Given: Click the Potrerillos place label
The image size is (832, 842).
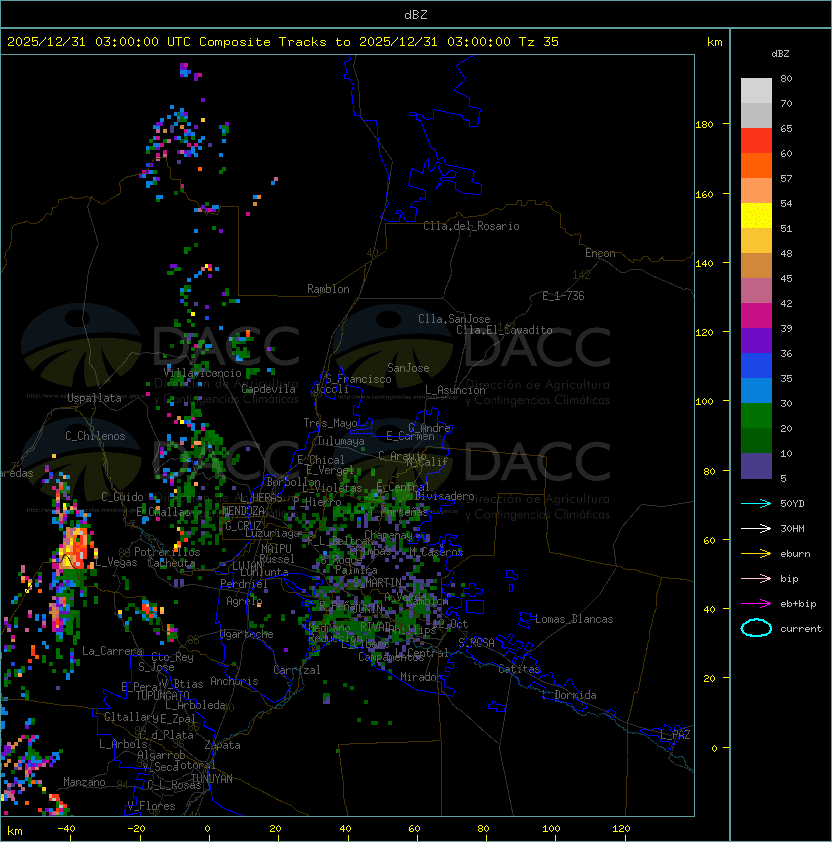Looking at the screenshot, I should [x=167, y=552].
